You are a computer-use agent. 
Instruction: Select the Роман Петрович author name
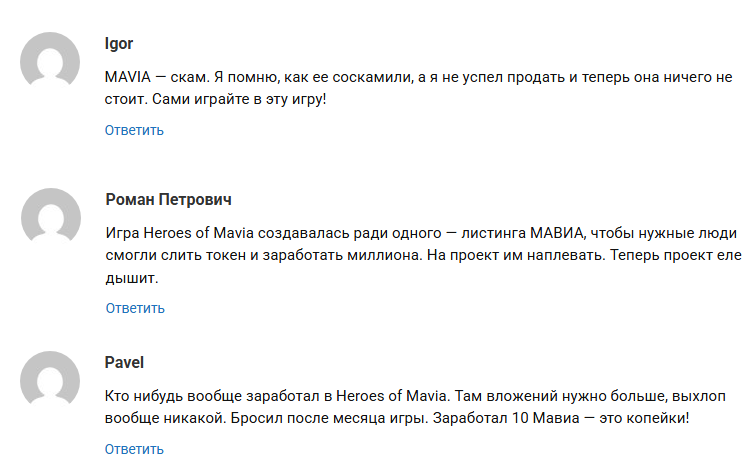tap(169, 199)
